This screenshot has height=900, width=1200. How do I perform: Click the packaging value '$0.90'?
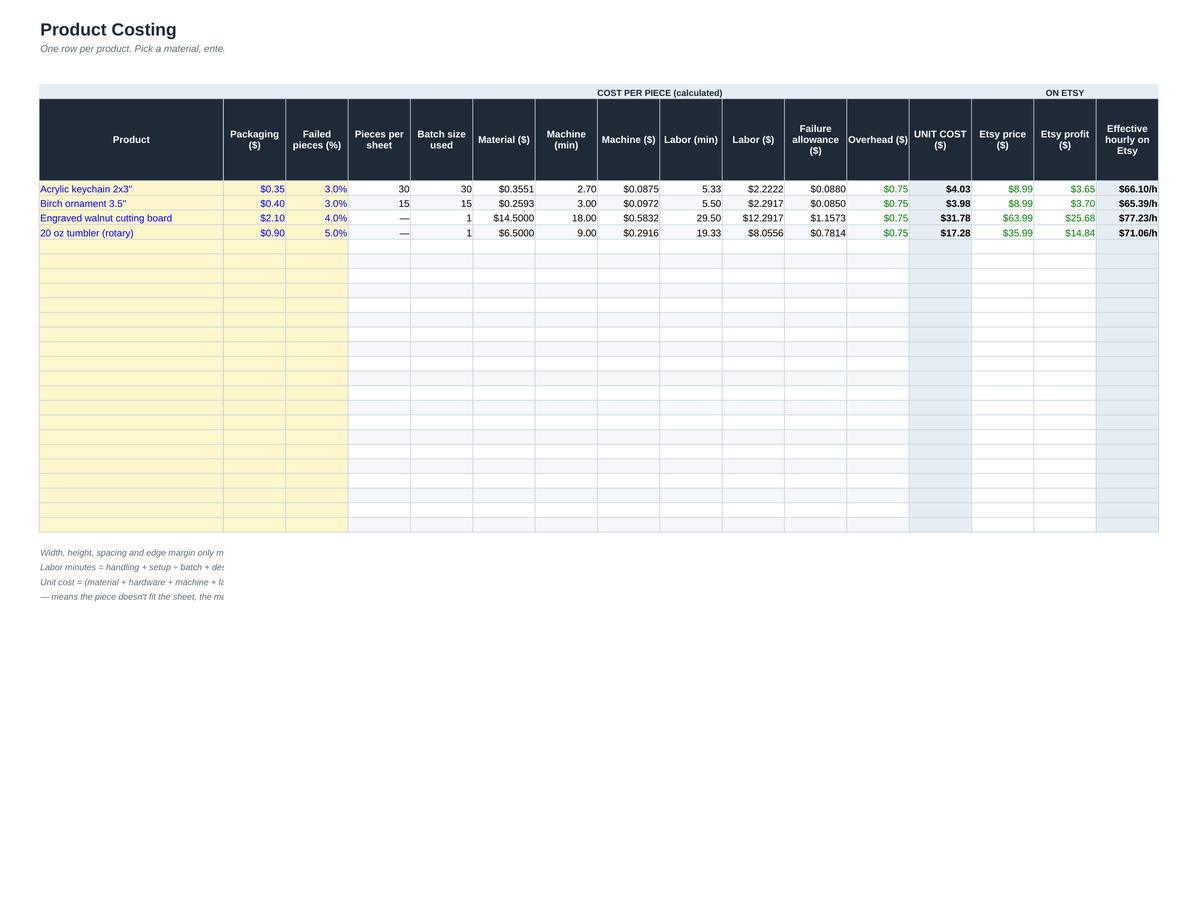click(254, 233)
